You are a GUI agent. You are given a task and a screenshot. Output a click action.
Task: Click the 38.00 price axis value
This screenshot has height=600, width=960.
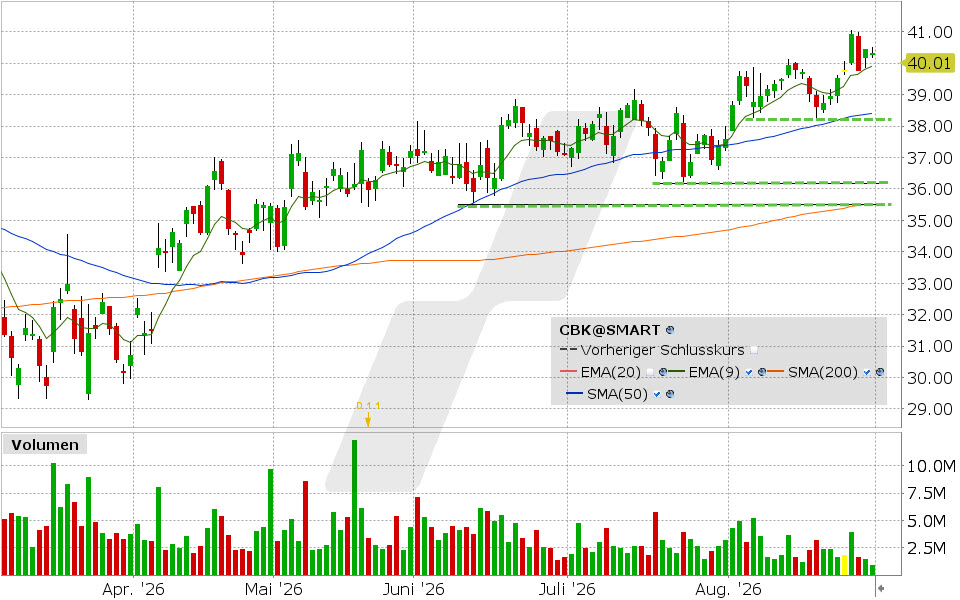point(929,126)
